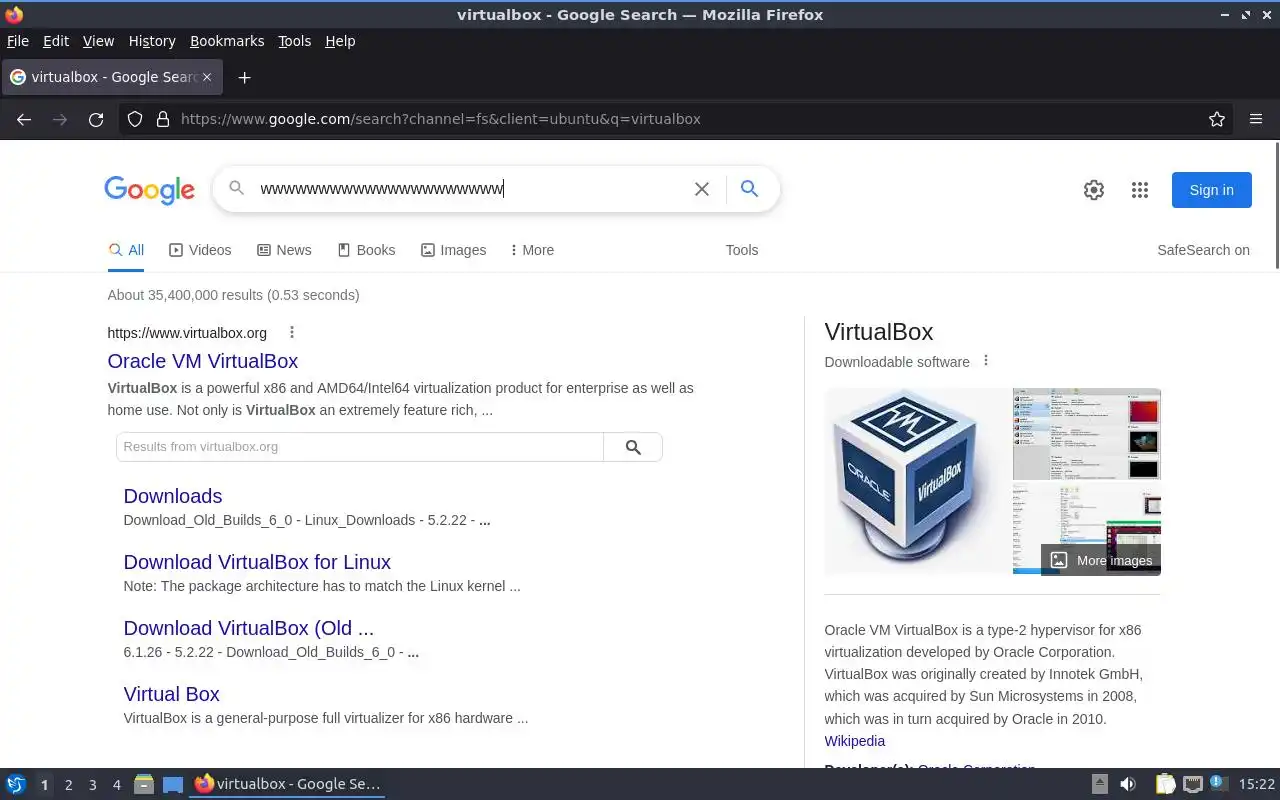This screenshot has width=1280, height=800.
Task: Open options dots beside Downloadable software
Action: [x=986, y=361]
